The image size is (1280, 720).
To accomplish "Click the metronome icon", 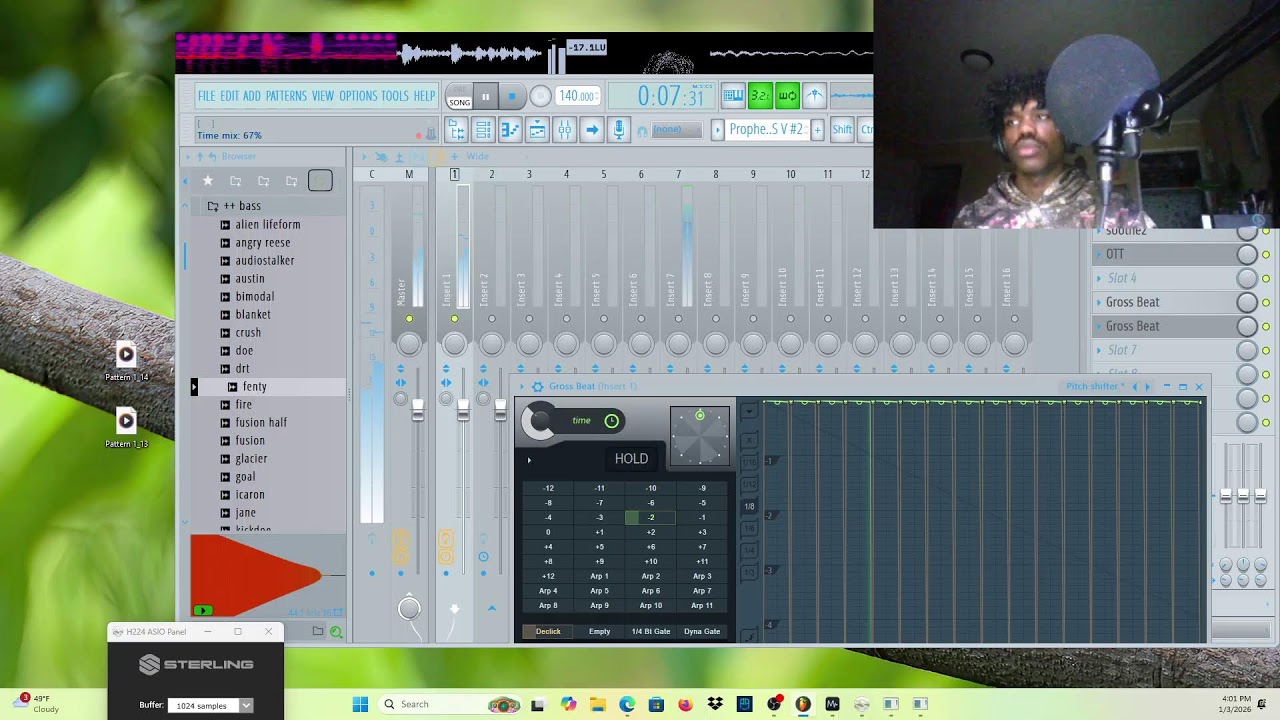I will (814, 96).
